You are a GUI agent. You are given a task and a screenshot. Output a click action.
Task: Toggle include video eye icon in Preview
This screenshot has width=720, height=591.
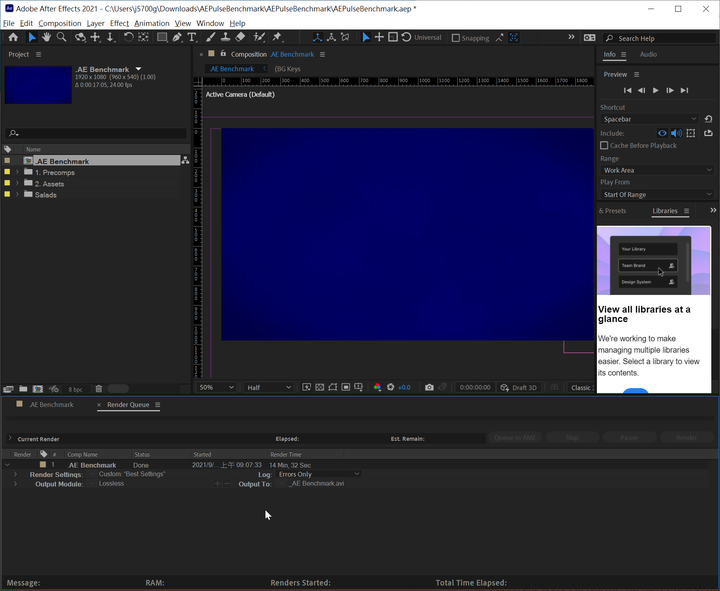click(662, 133)
